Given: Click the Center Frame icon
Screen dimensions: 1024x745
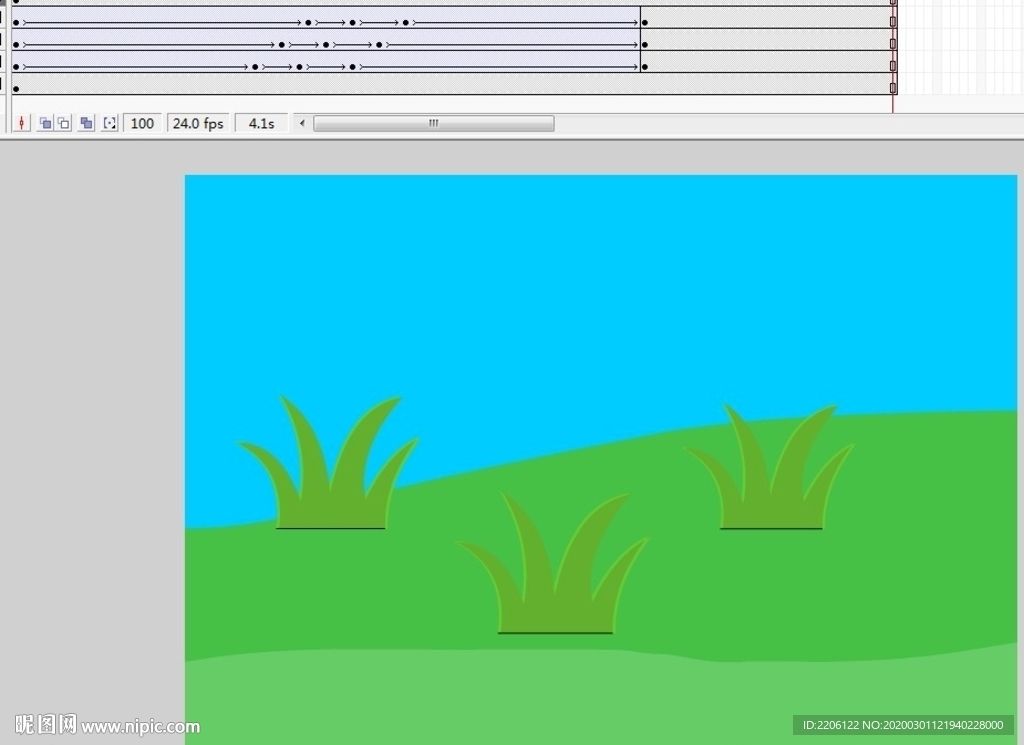Looking at the screenshot, I should point(22,123).
